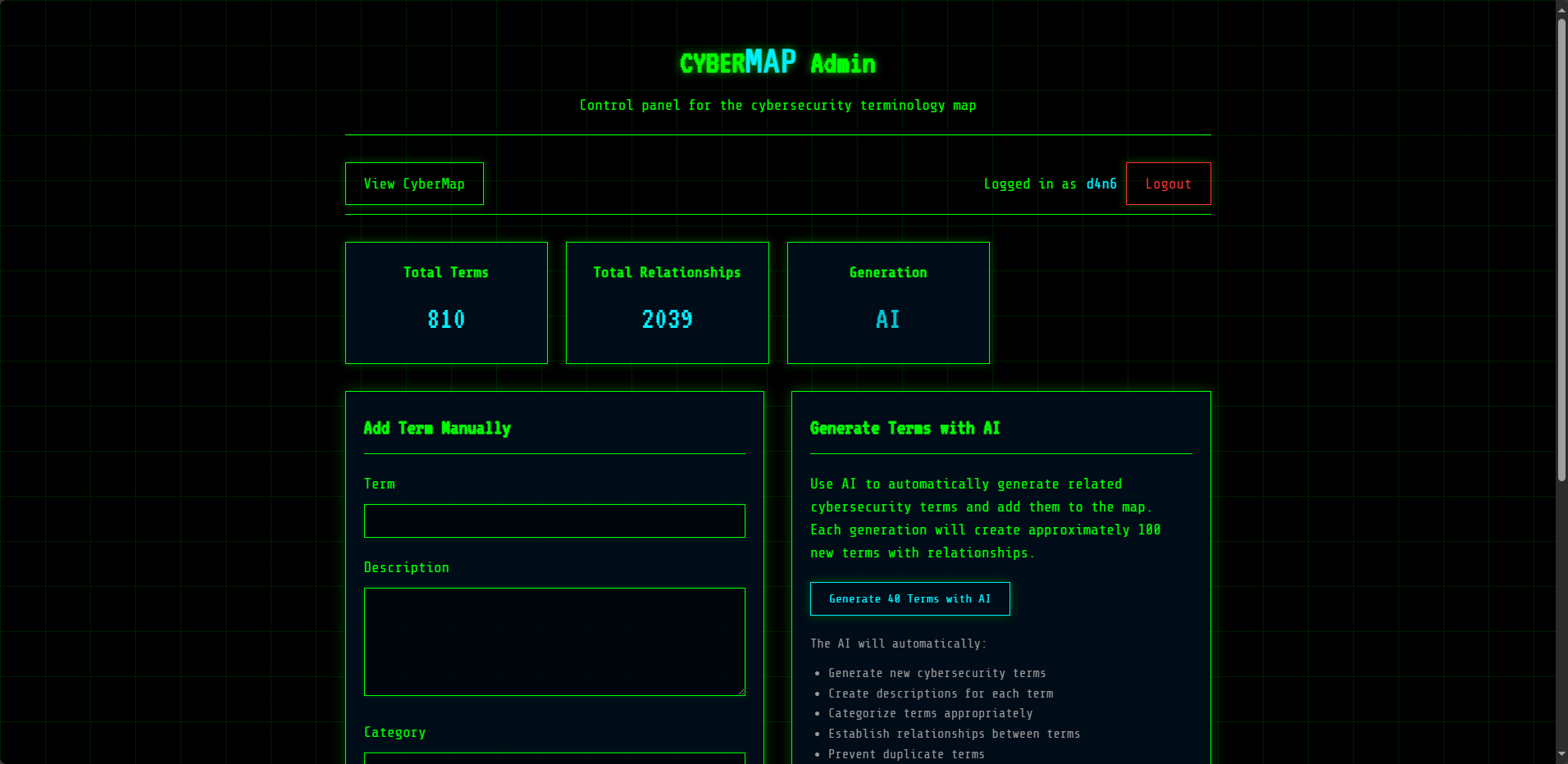Click the CYBERMAP Admin title

(777, 62)
